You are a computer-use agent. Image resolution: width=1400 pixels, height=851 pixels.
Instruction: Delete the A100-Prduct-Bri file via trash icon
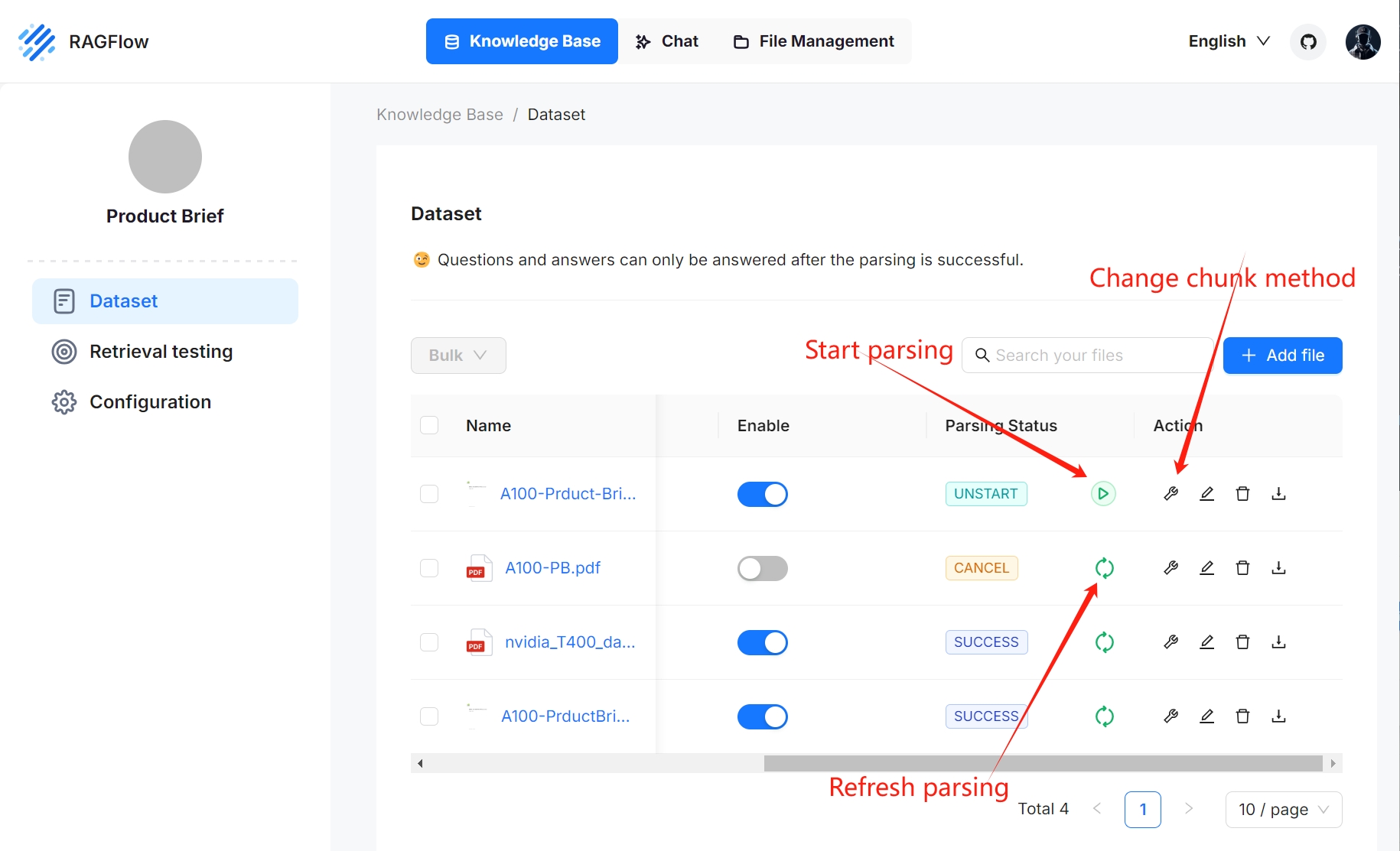click(1242, 494)
